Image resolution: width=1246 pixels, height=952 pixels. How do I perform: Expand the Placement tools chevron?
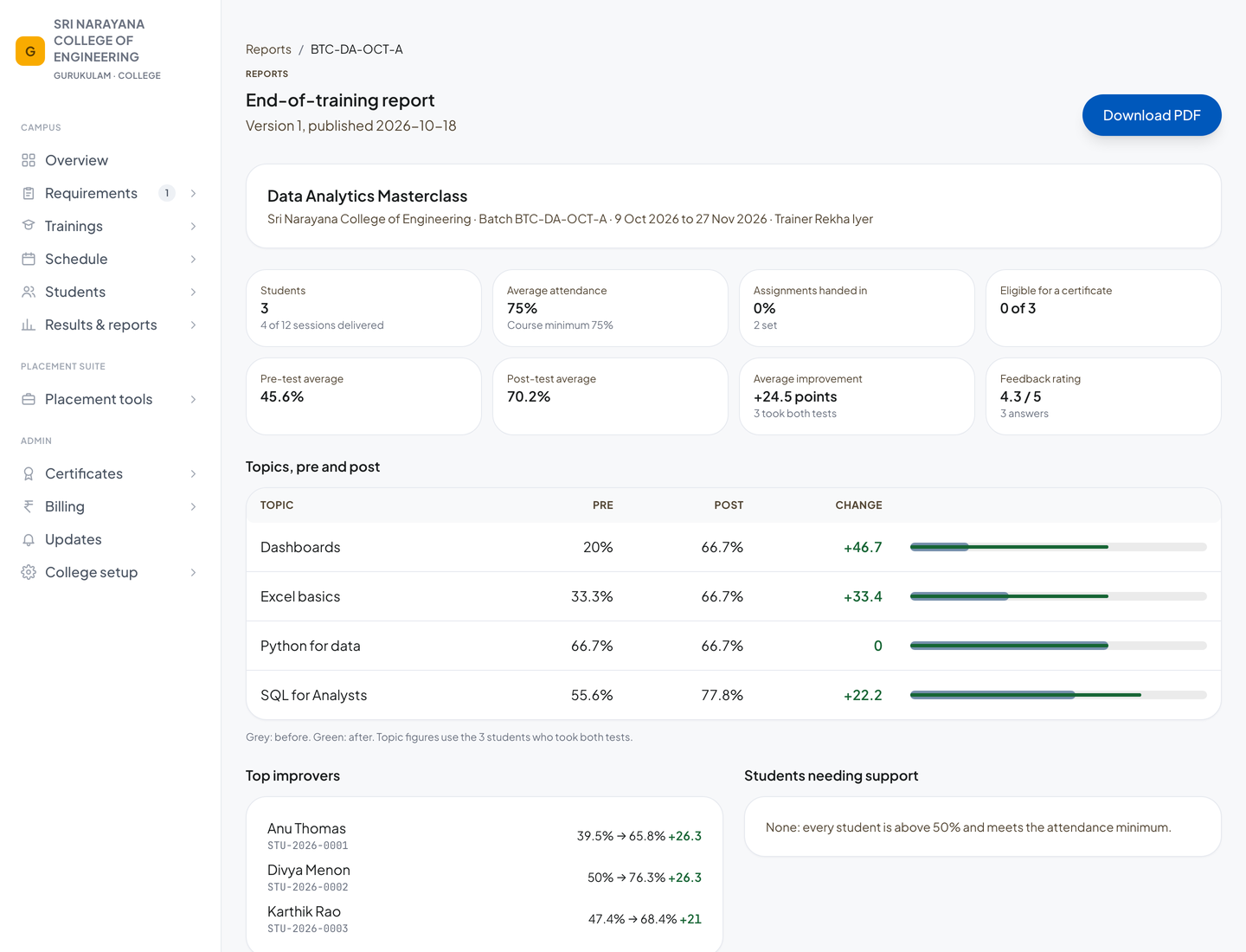[193, 399]
